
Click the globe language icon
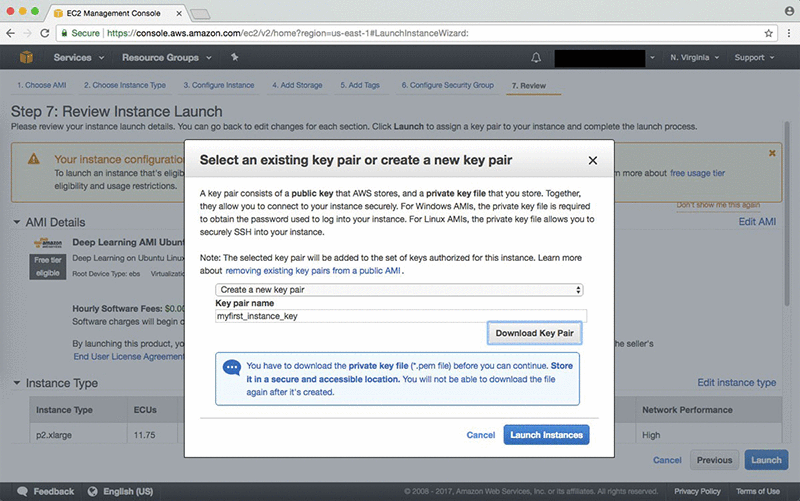tap(92, 491)
